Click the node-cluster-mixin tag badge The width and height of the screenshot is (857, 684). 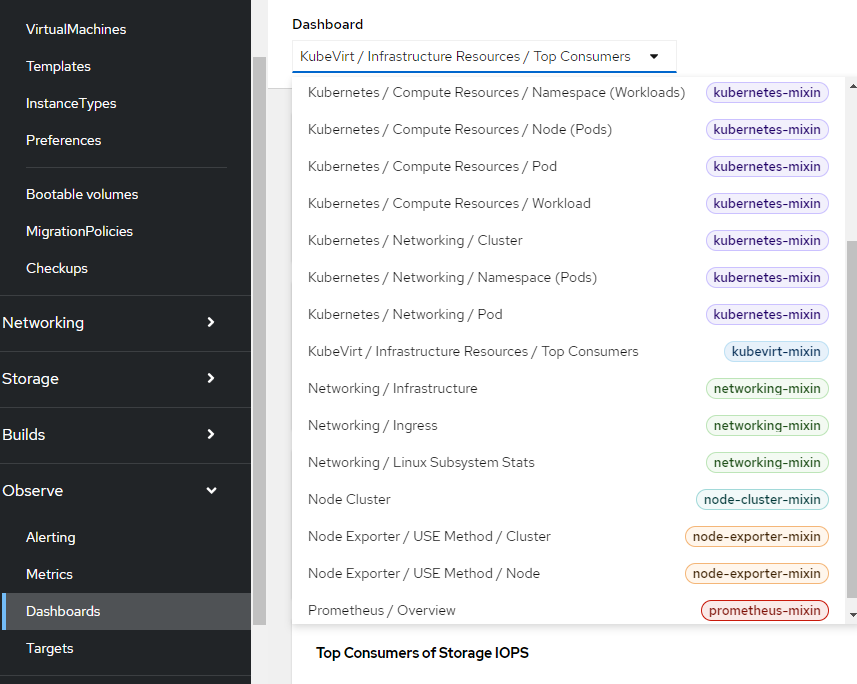[x=762, y=499]
